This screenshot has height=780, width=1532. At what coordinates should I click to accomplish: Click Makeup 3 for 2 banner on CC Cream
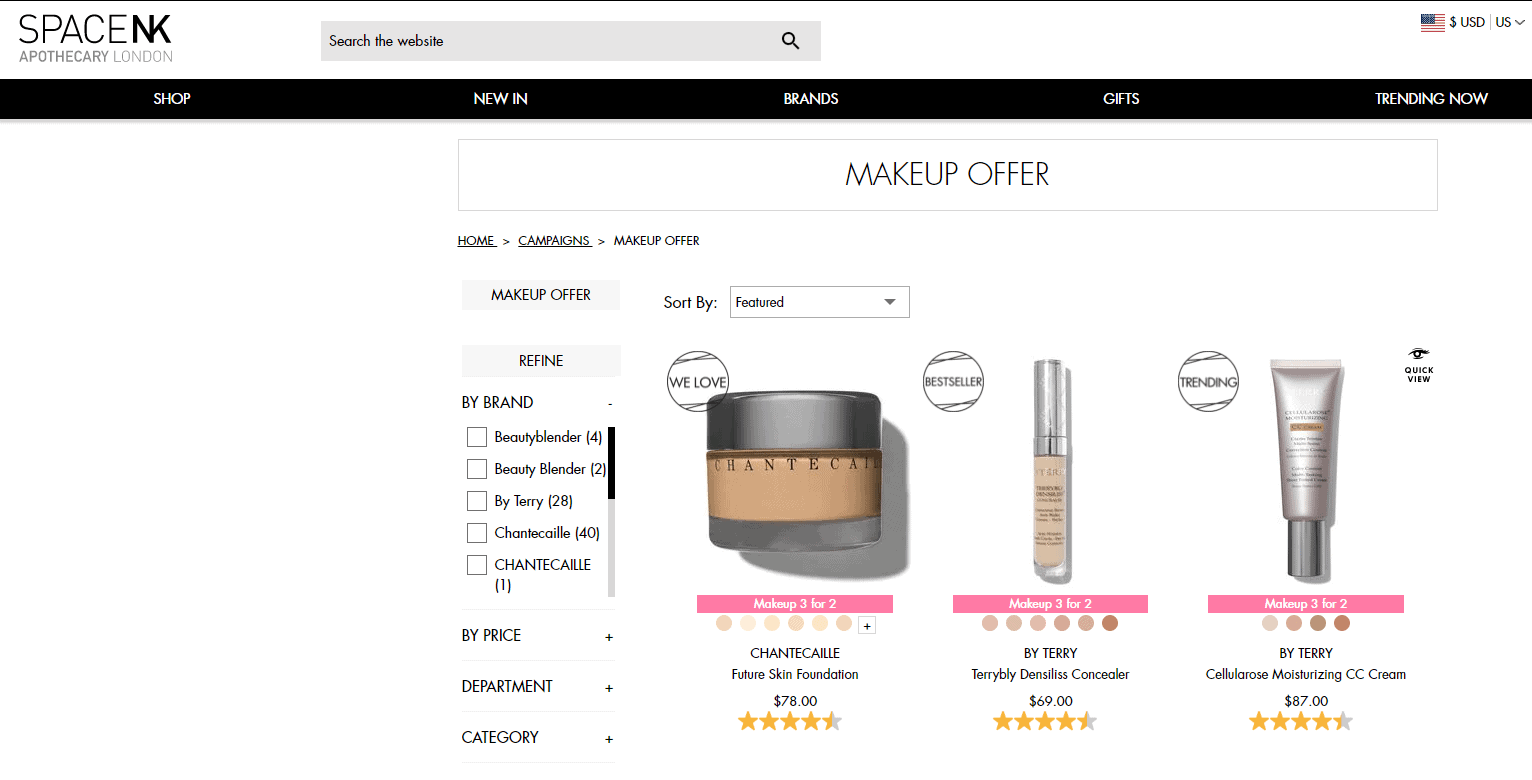[x=1306, y=604]
